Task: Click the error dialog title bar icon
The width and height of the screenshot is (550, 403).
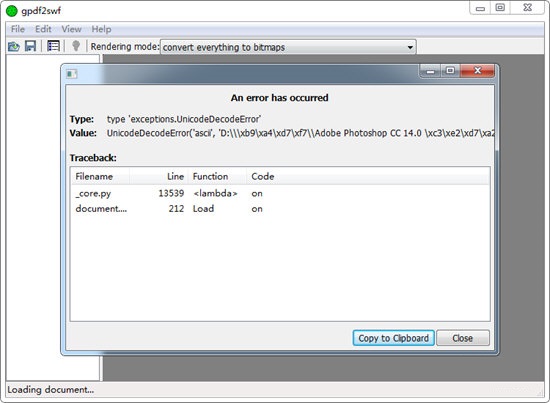Action: (72, 74)
